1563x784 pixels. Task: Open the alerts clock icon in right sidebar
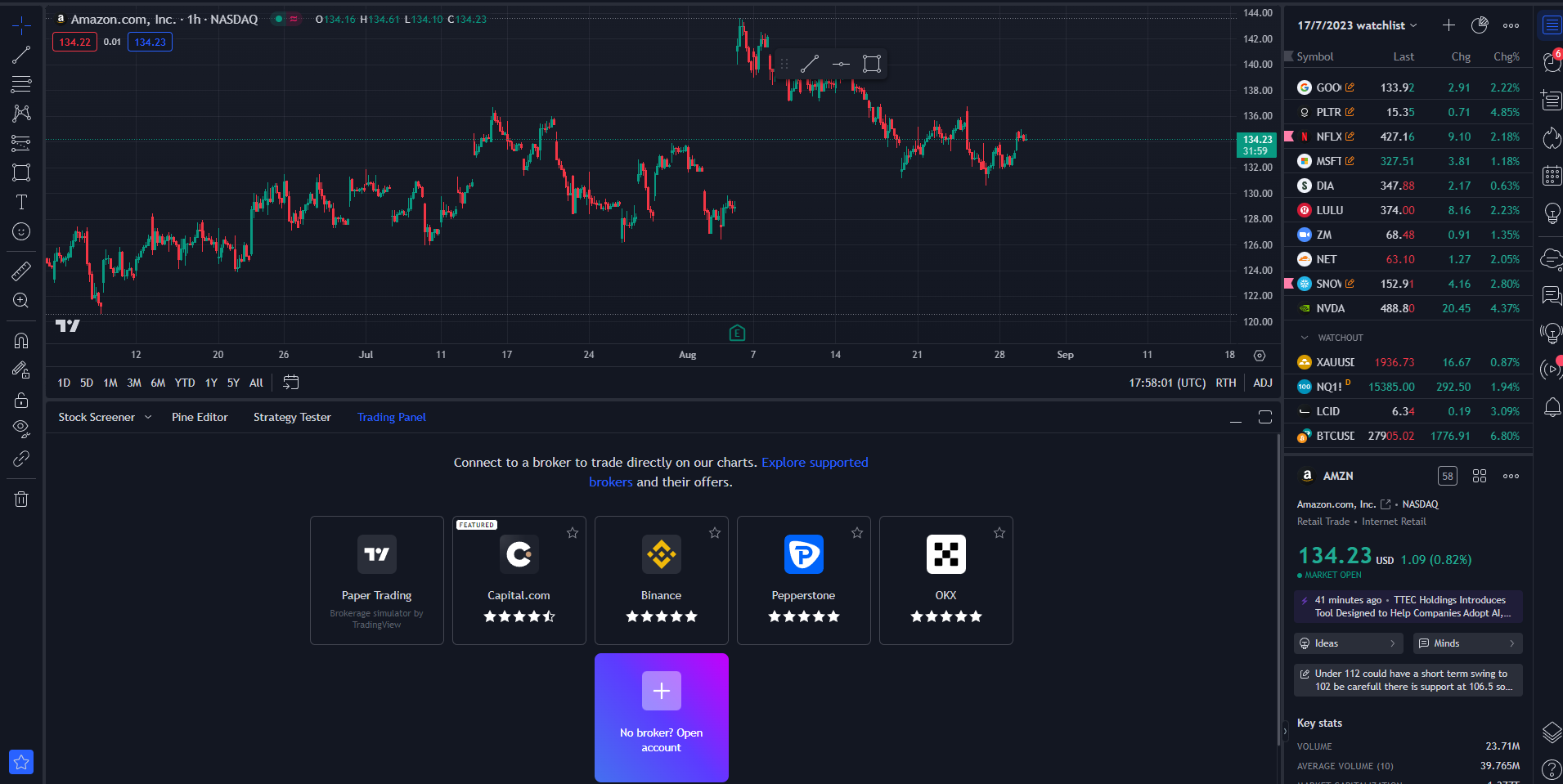pos(1551,62)
